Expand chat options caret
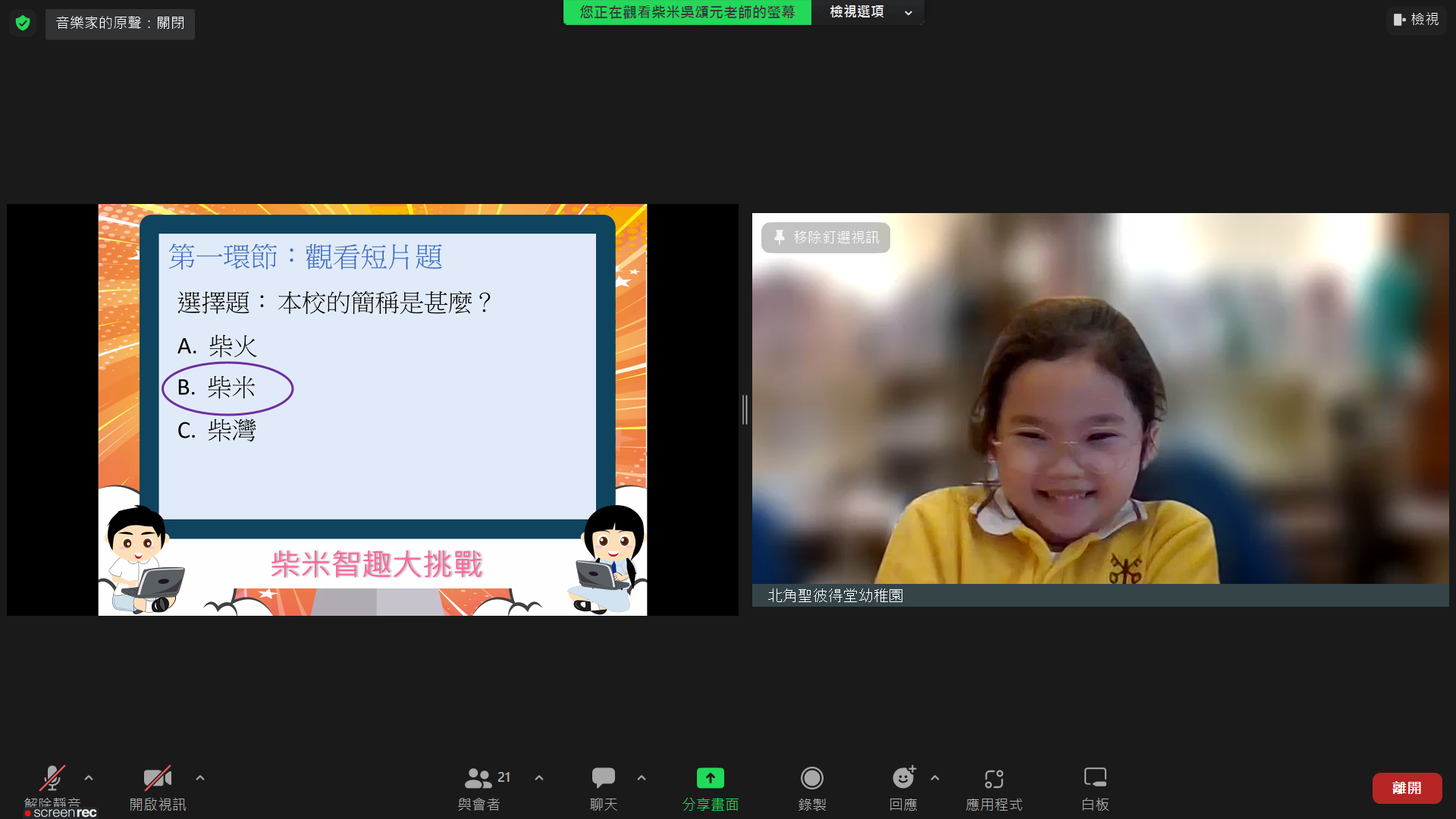Screen dimensions: 1456x819 pos(642,778)
